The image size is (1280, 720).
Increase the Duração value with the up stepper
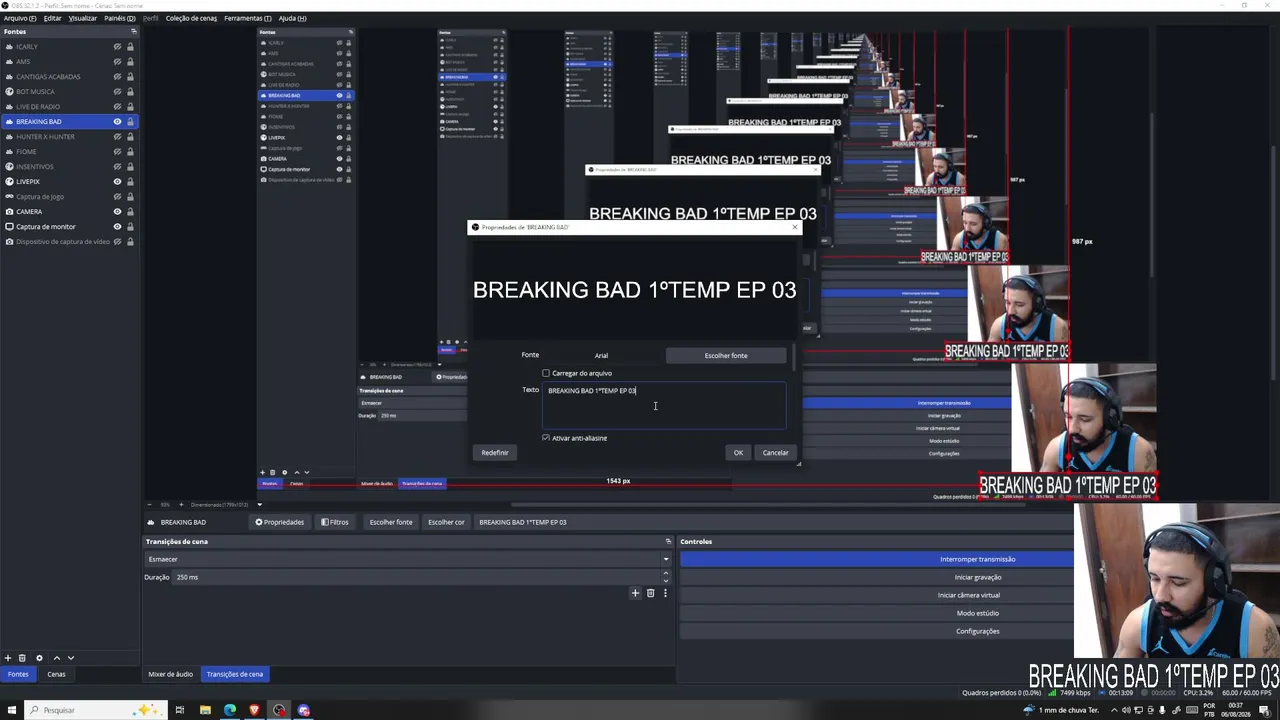666,573
